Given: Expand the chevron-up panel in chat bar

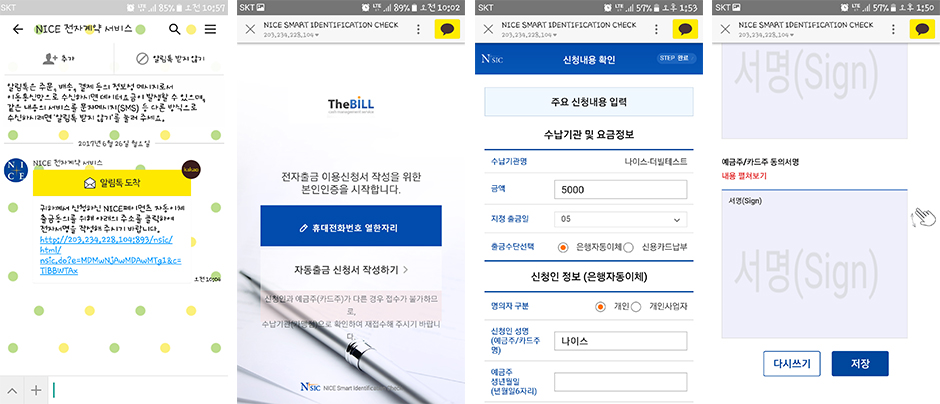Looking at the screenshot, I should pyautogui.click(x=12, y=391).
